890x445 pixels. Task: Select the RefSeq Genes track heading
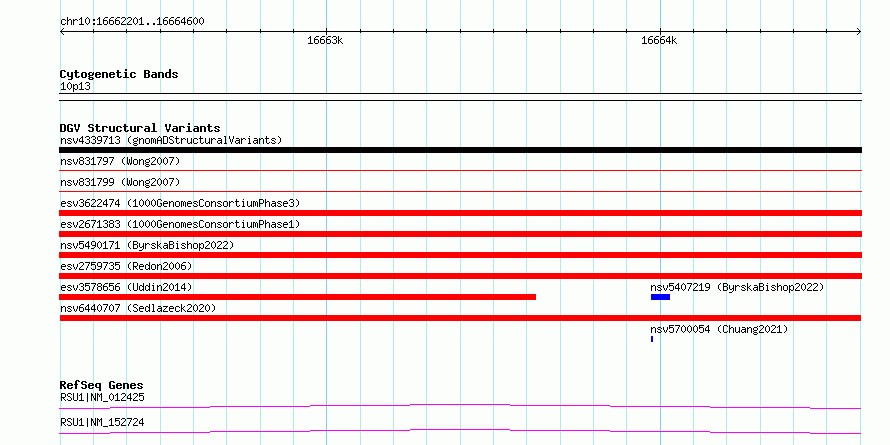[x=102, y=385]
